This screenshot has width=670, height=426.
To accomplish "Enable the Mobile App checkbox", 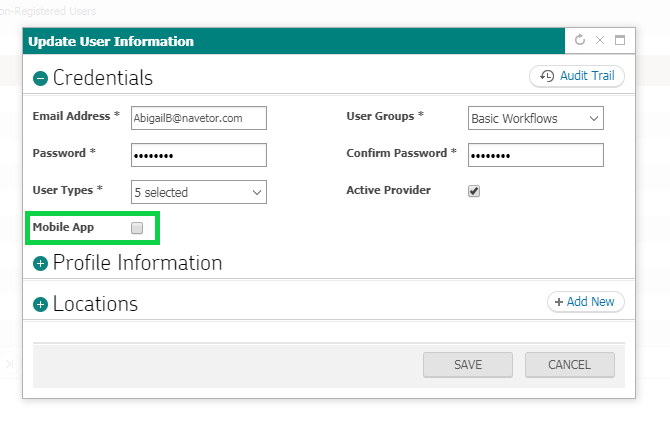I will pos(137,228).
